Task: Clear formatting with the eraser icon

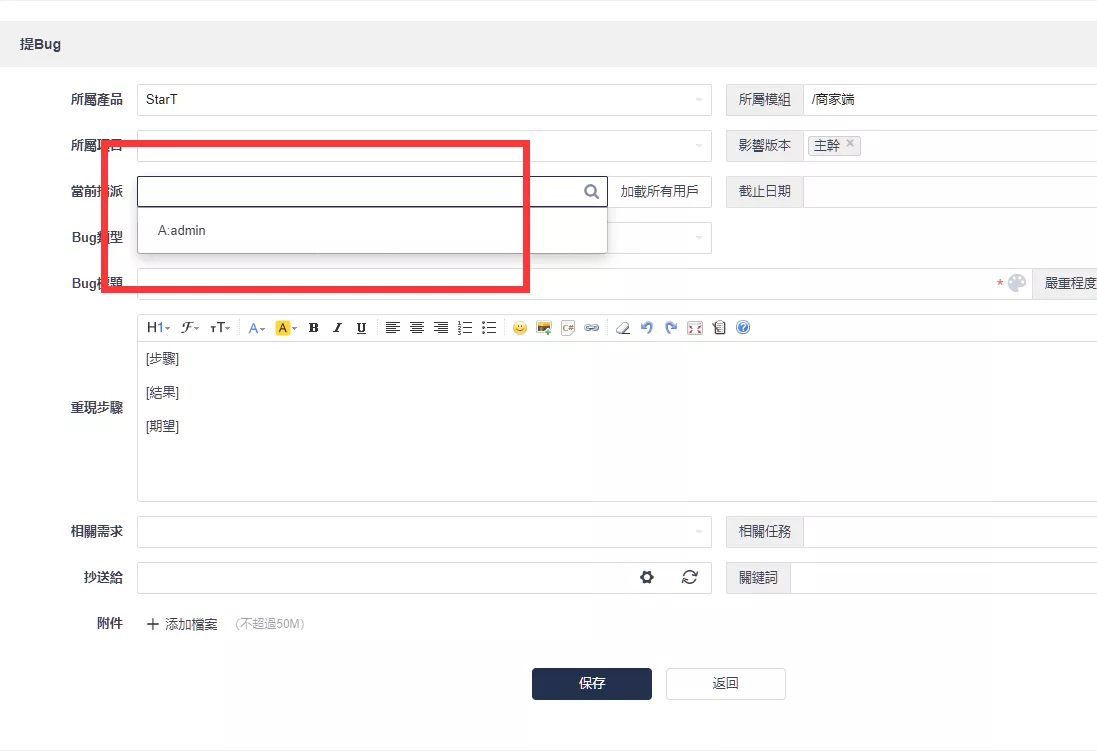Action: (x=623, y=327)
